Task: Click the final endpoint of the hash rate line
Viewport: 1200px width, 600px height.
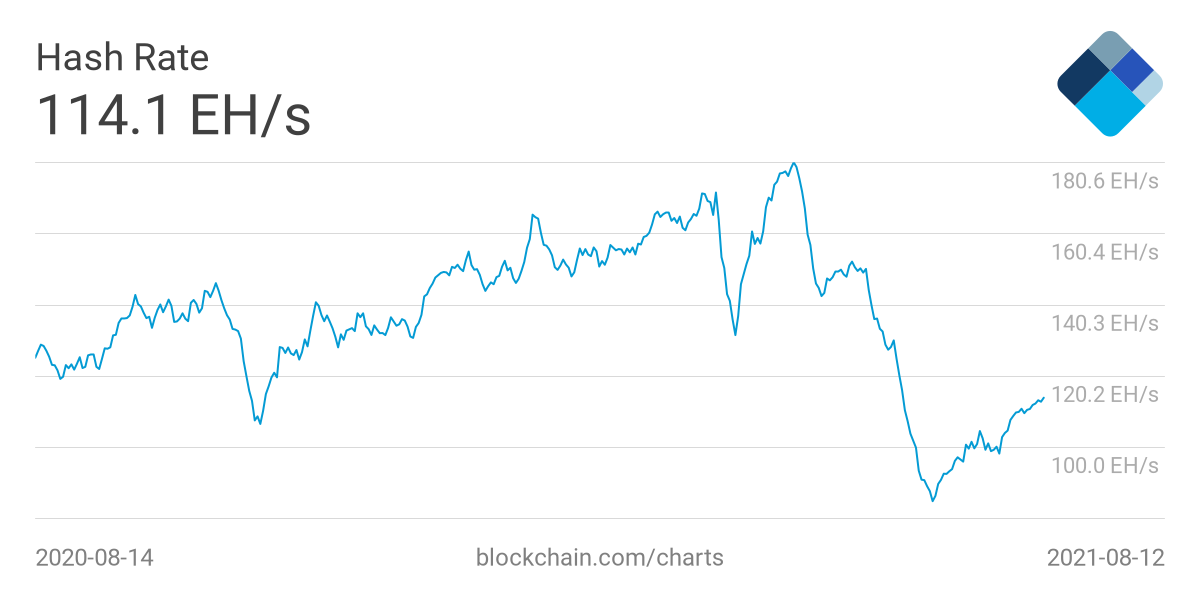Action: pos(1043,398)
